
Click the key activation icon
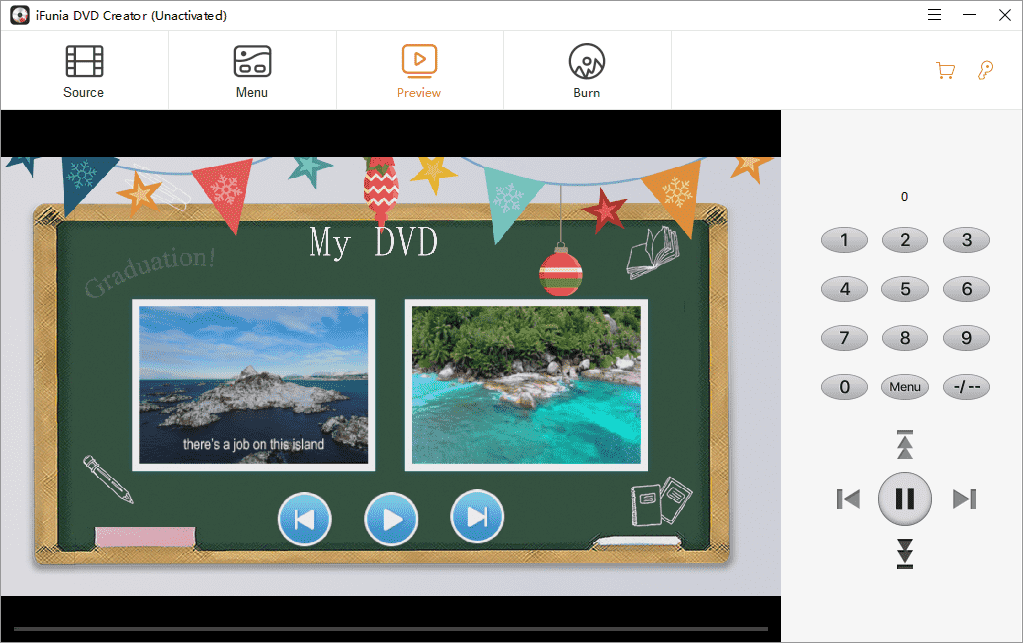pos(985,70)
